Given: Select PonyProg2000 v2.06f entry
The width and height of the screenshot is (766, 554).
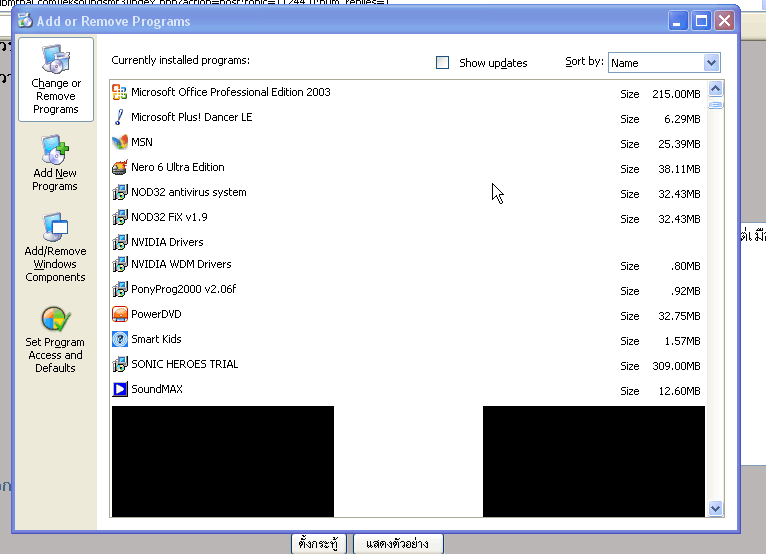Looking at the screenshot, I should point(408,289).
